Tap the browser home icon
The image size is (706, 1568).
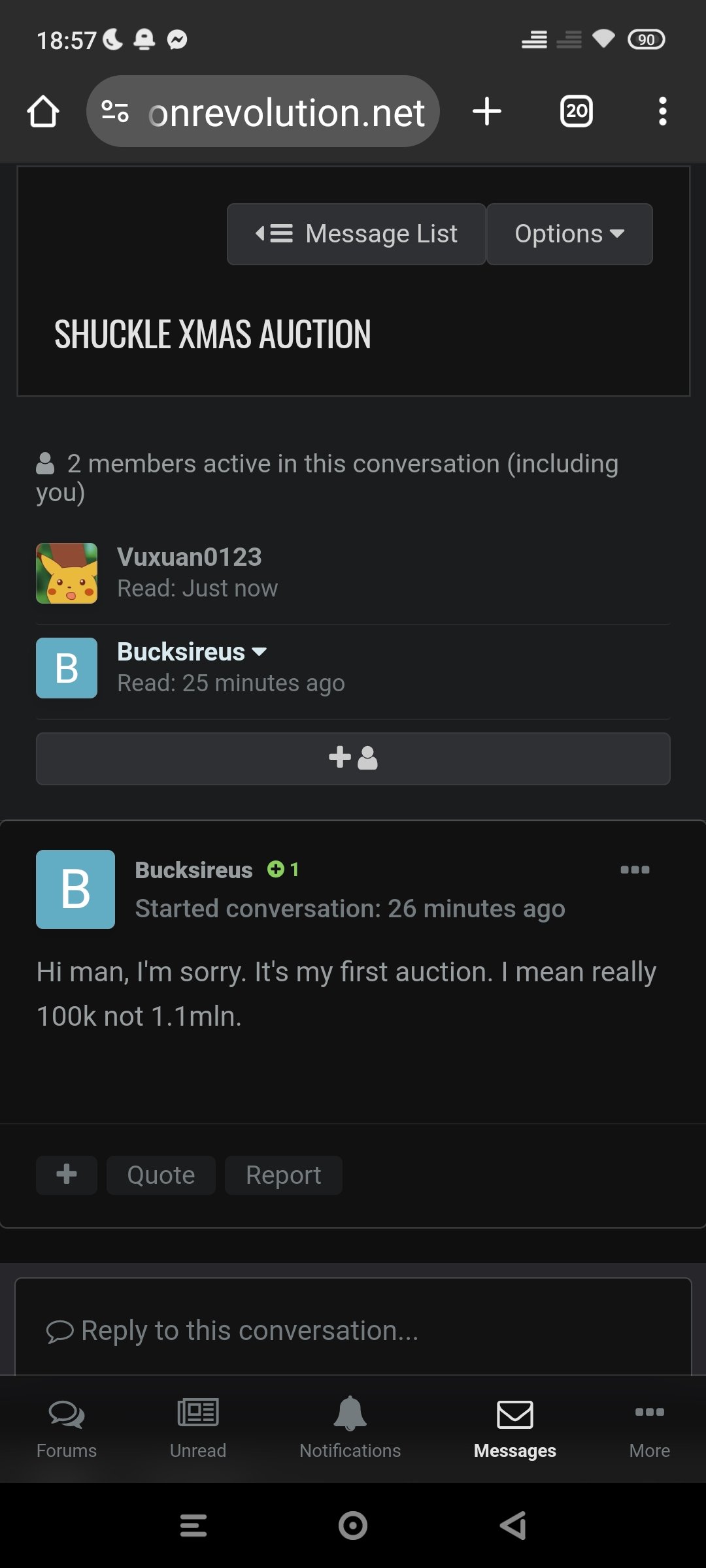(x=43, y=112)
